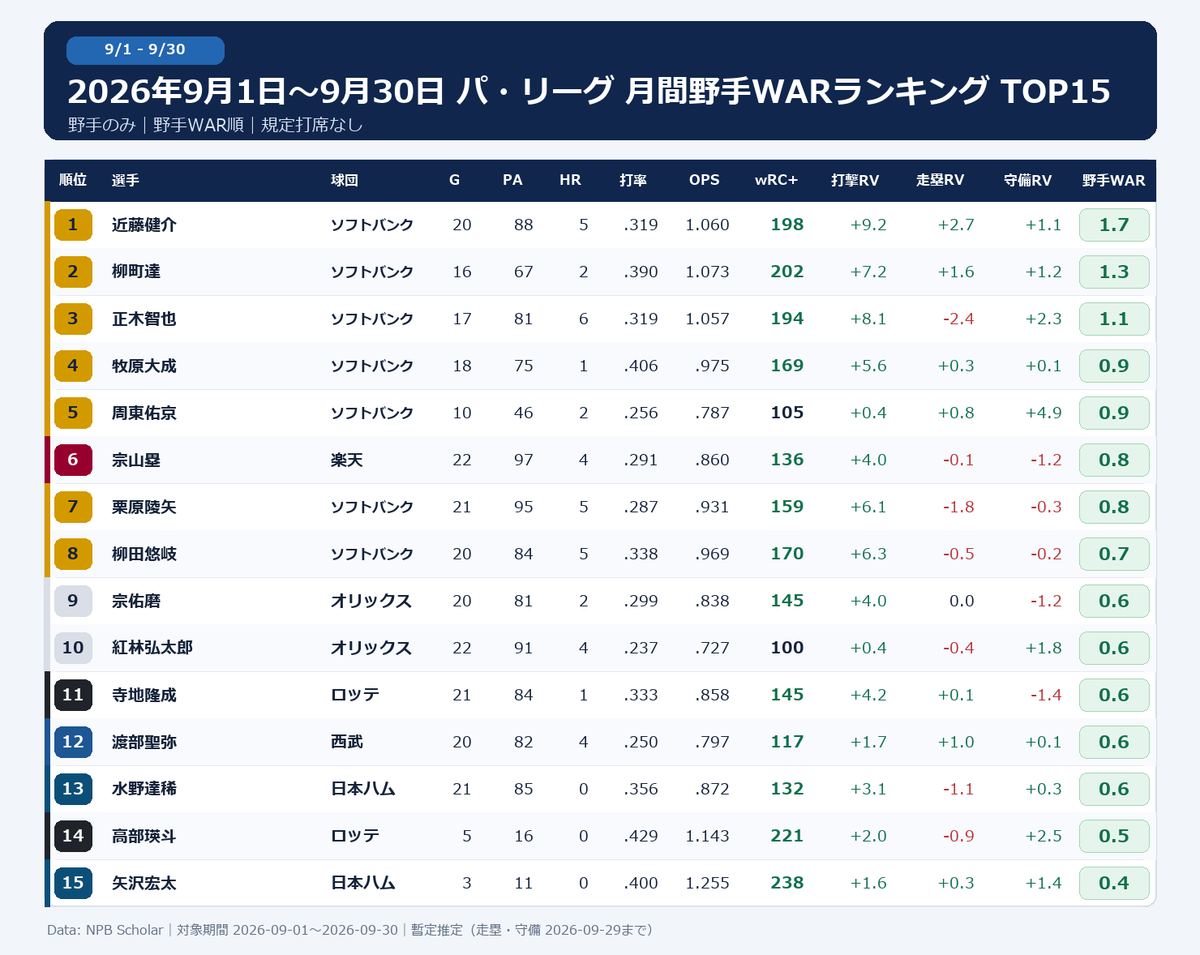Click the 西武 team cell
This screenshot has height=955, width=1200.
347,742
